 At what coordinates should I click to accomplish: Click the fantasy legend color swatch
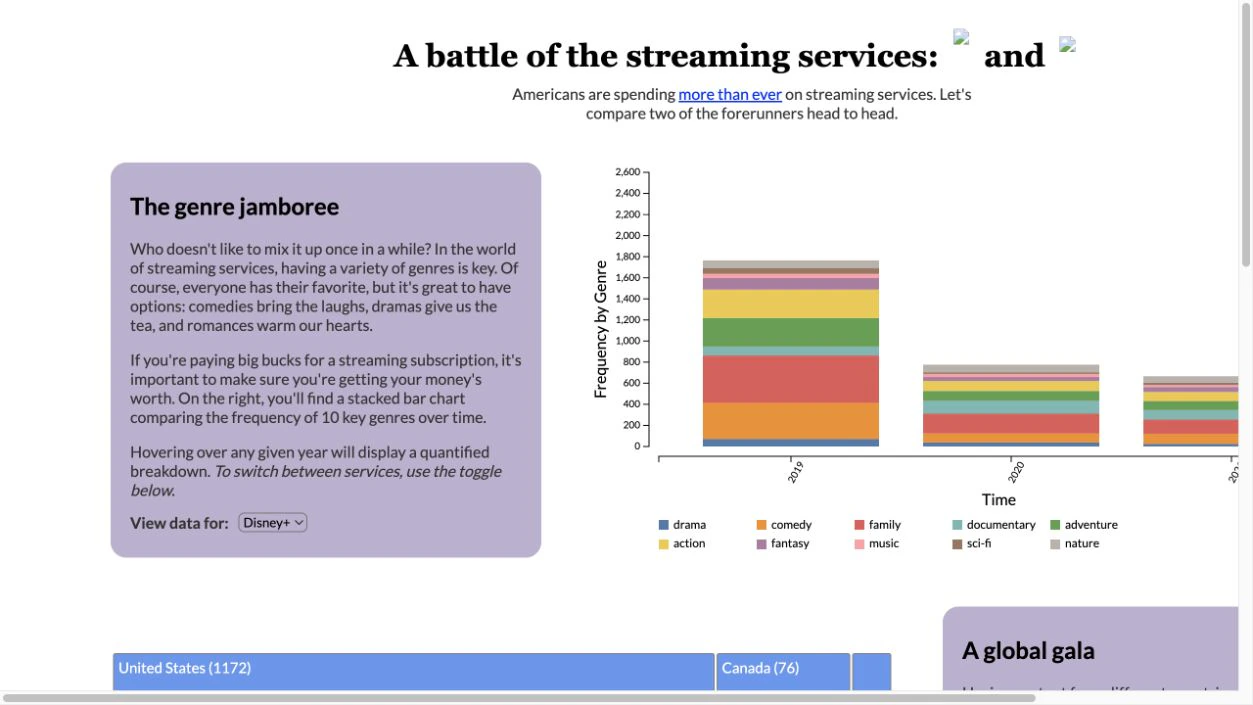point(762,544)
